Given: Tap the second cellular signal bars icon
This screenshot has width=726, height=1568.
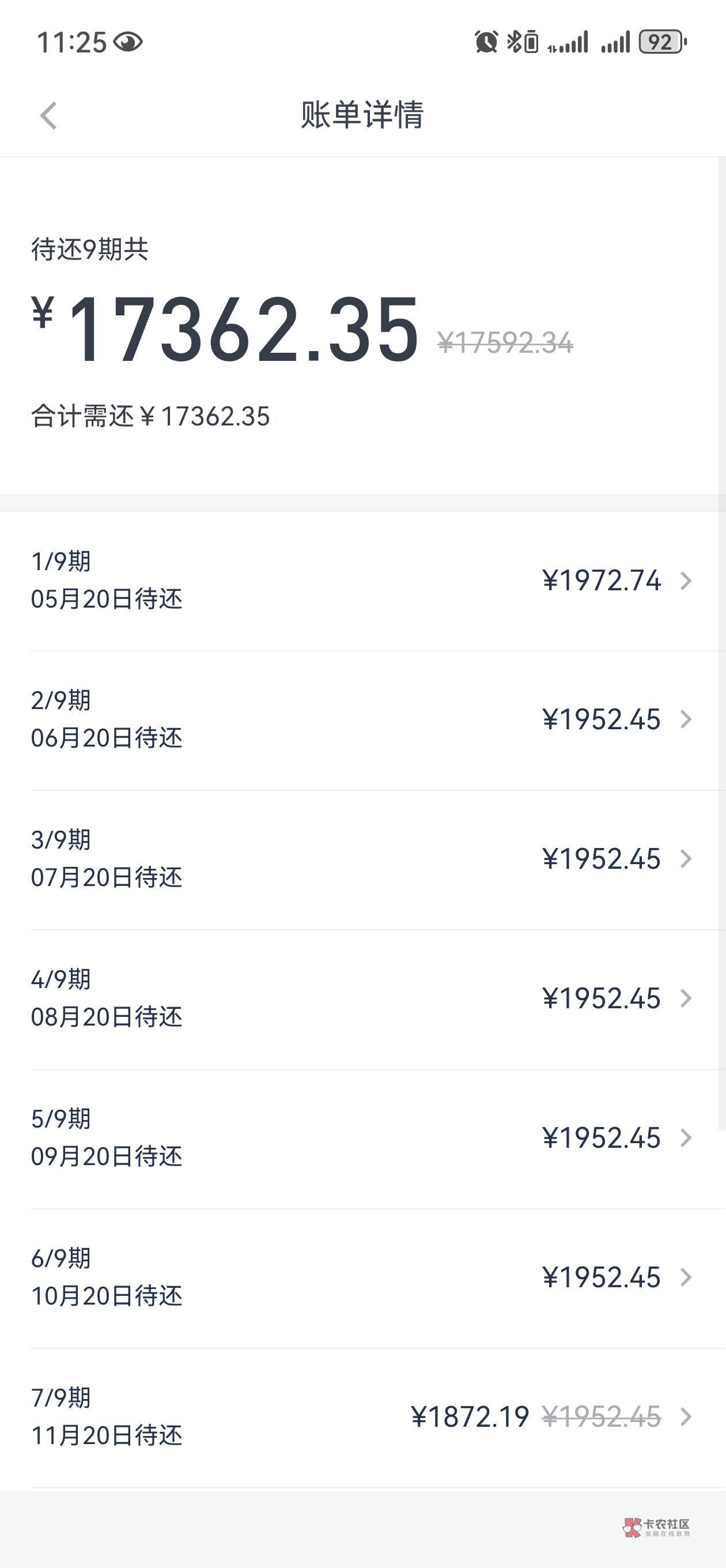Looking at the screenshot, I should click(615, 43).
